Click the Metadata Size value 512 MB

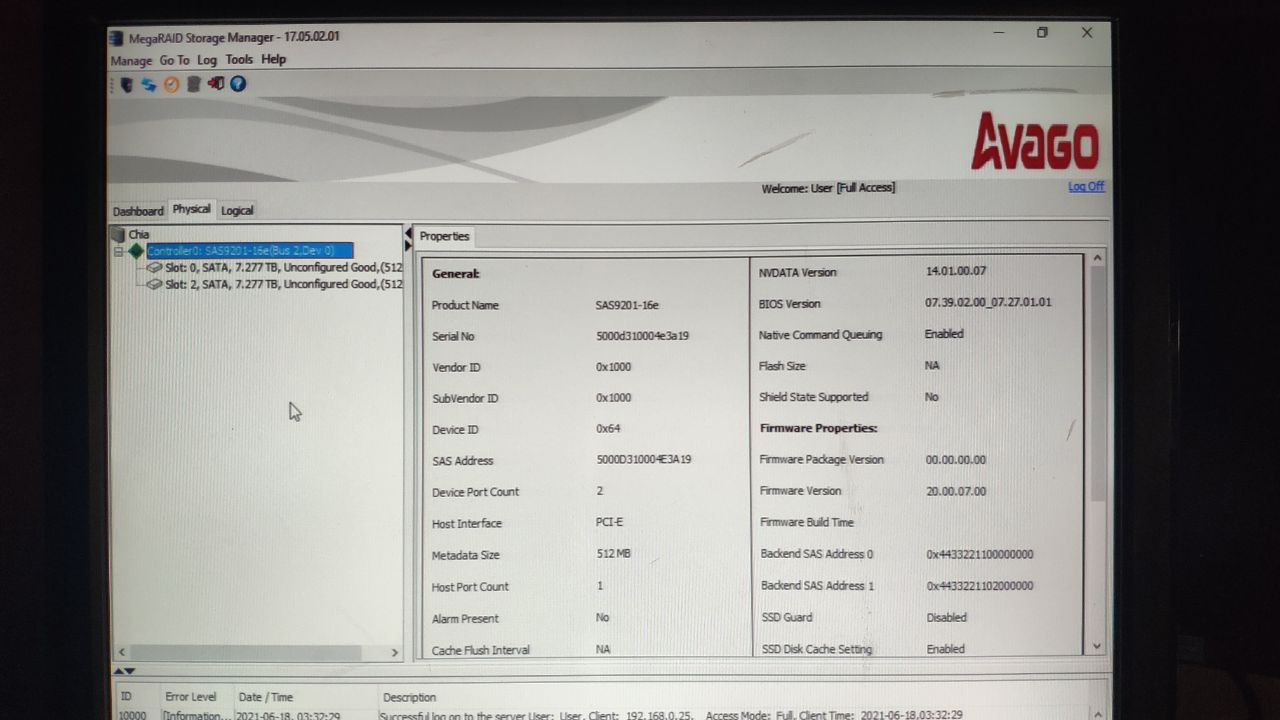[614, 554]
